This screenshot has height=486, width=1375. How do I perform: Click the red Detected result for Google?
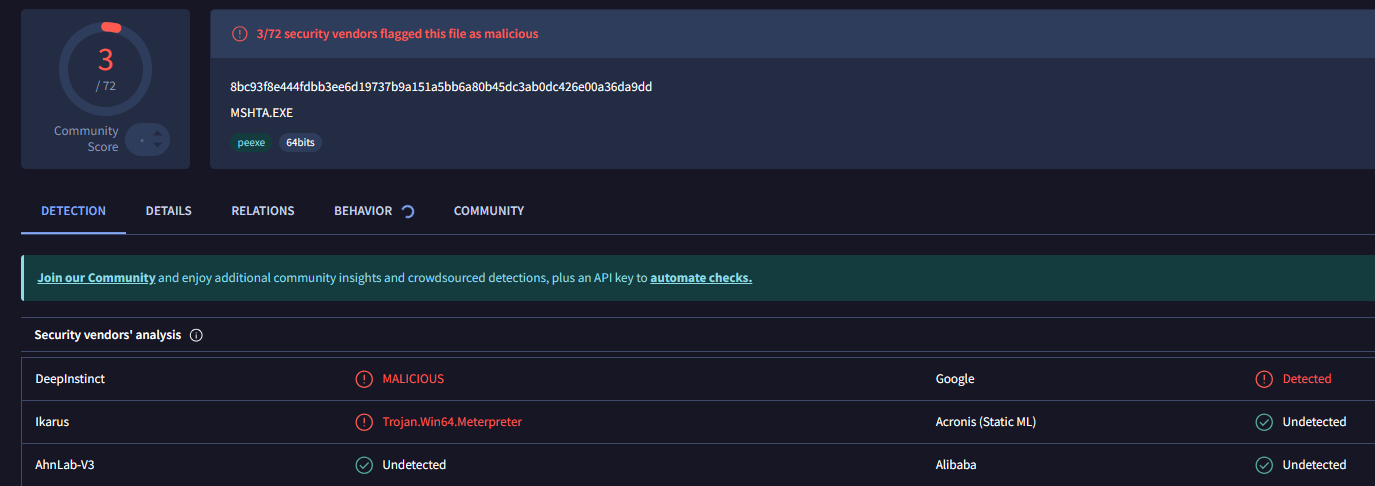point(1307,379)
